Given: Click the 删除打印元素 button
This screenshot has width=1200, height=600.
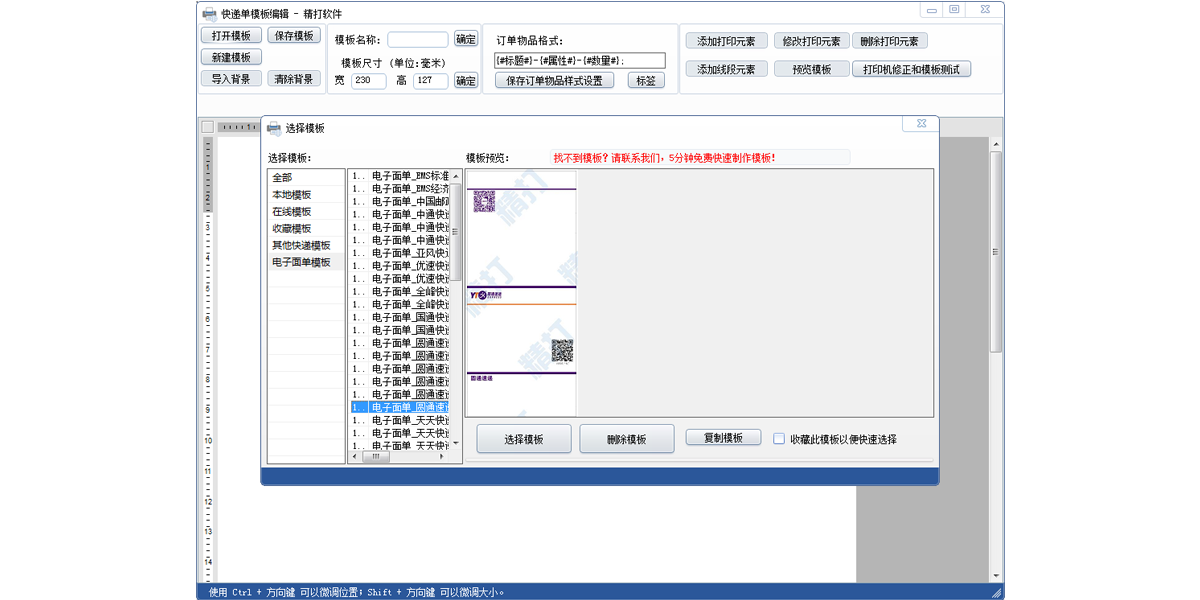Looking at the screenshot, I should click(x=890, y=41).
